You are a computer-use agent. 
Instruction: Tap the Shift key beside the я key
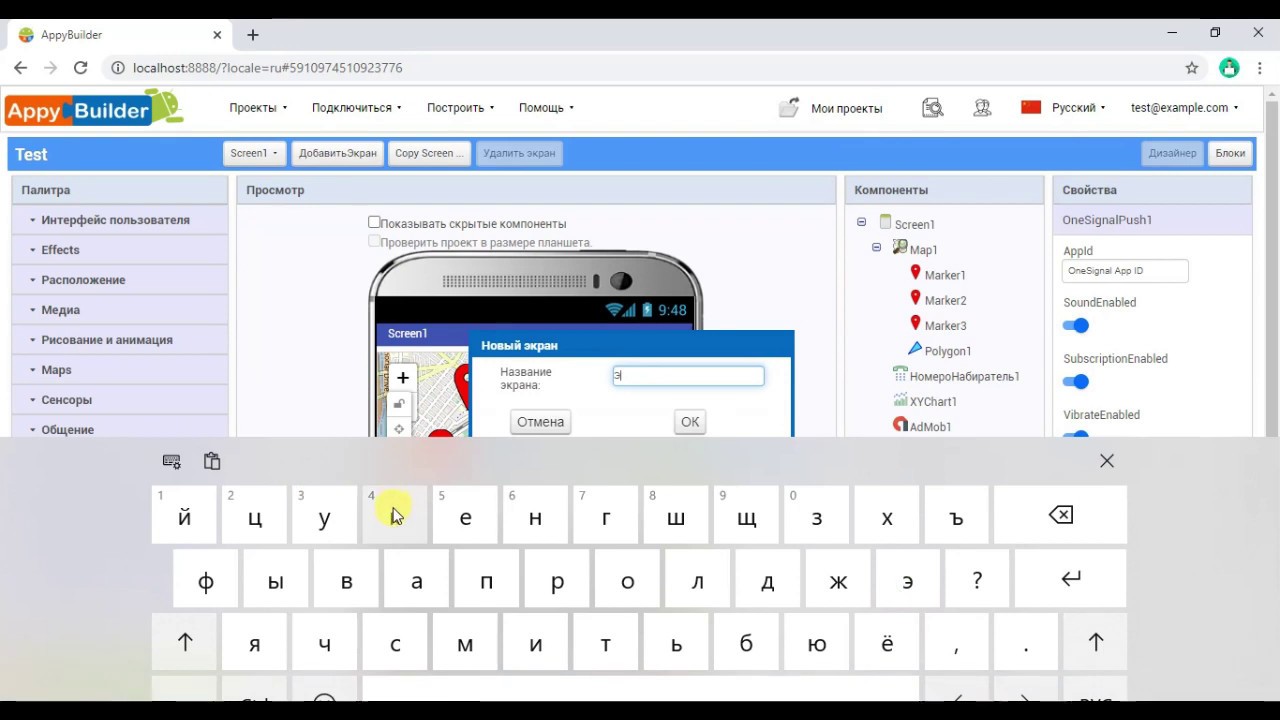coord(185,643)
